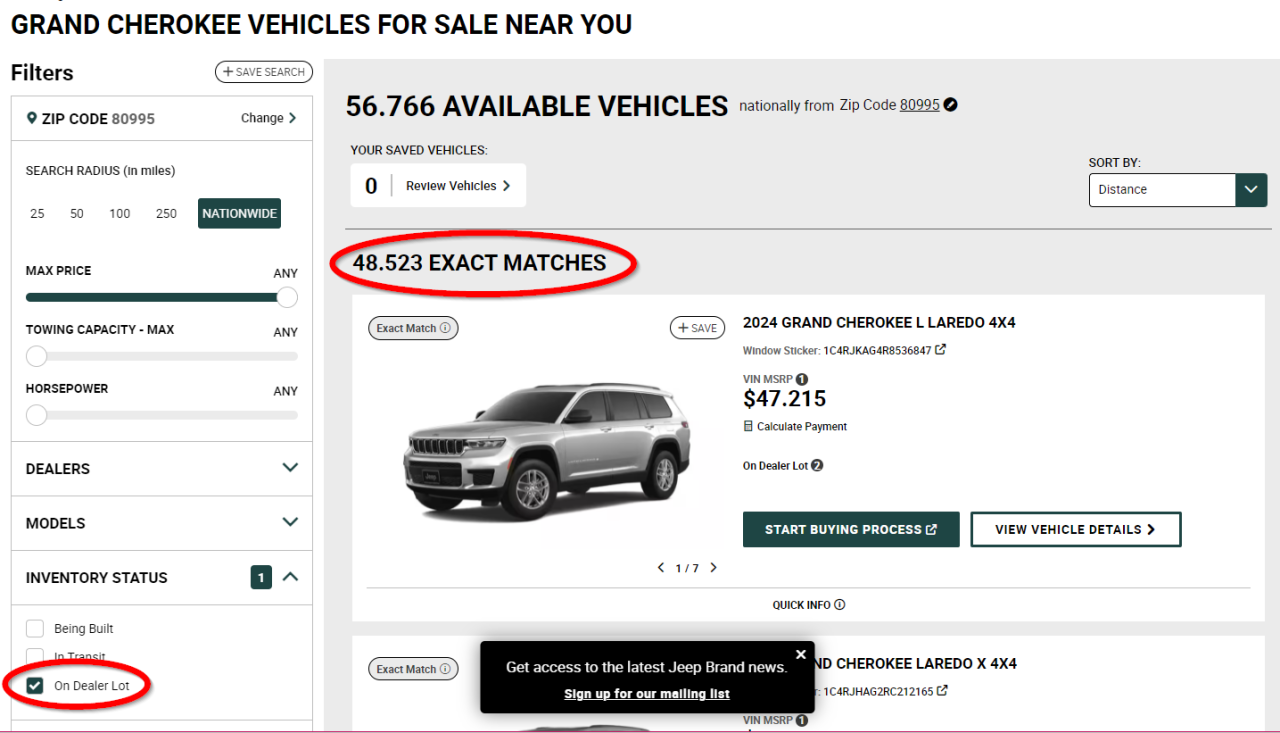
Task: Click the VIN MSRP info icon
Action: point(802,380)
